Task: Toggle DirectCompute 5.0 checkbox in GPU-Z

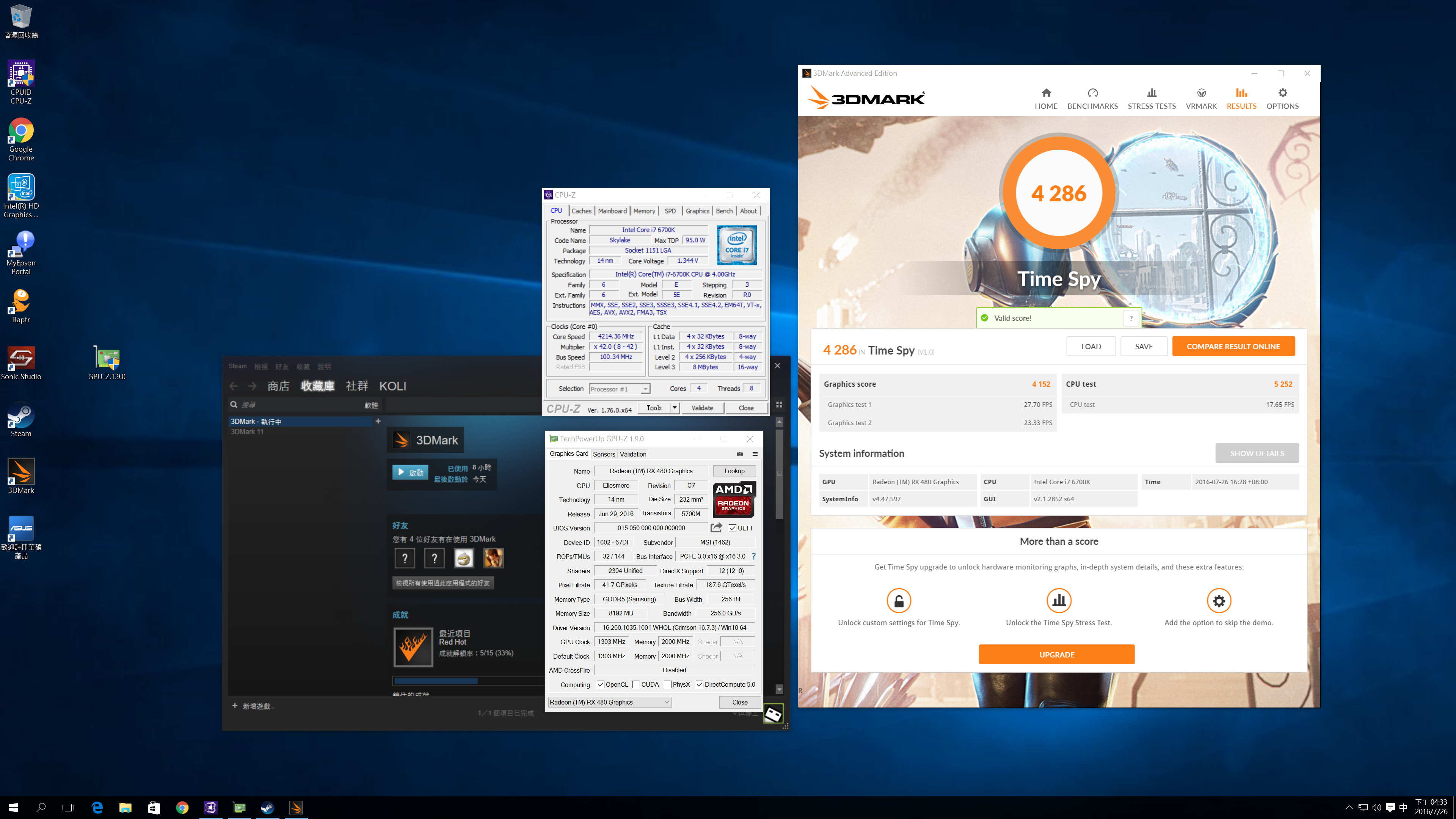Action: pos(699,684)
